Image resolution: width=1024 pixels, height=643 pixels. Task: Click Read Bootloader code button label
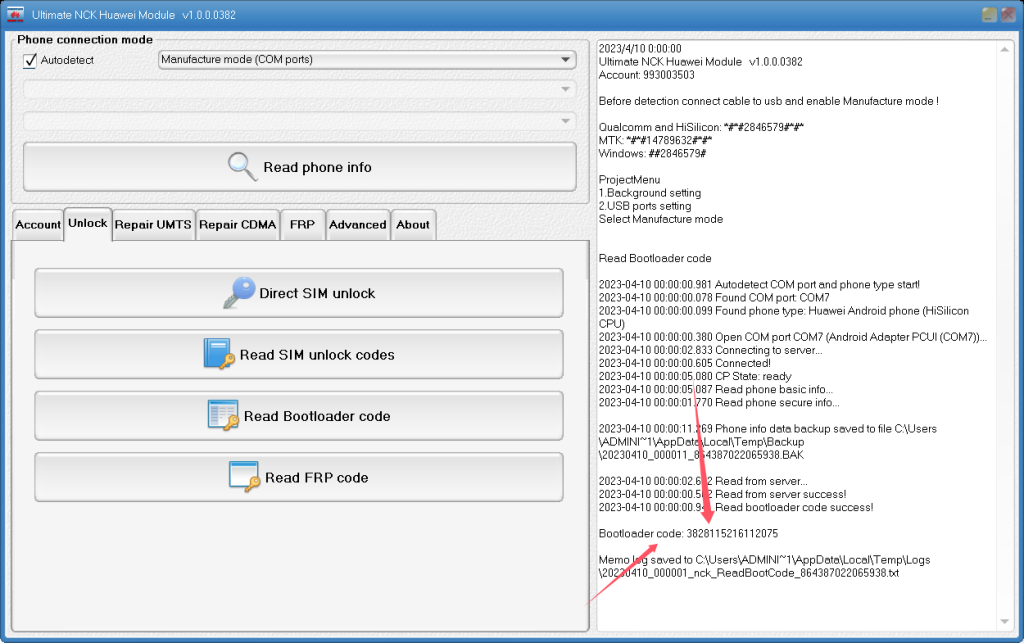[317, 416]
